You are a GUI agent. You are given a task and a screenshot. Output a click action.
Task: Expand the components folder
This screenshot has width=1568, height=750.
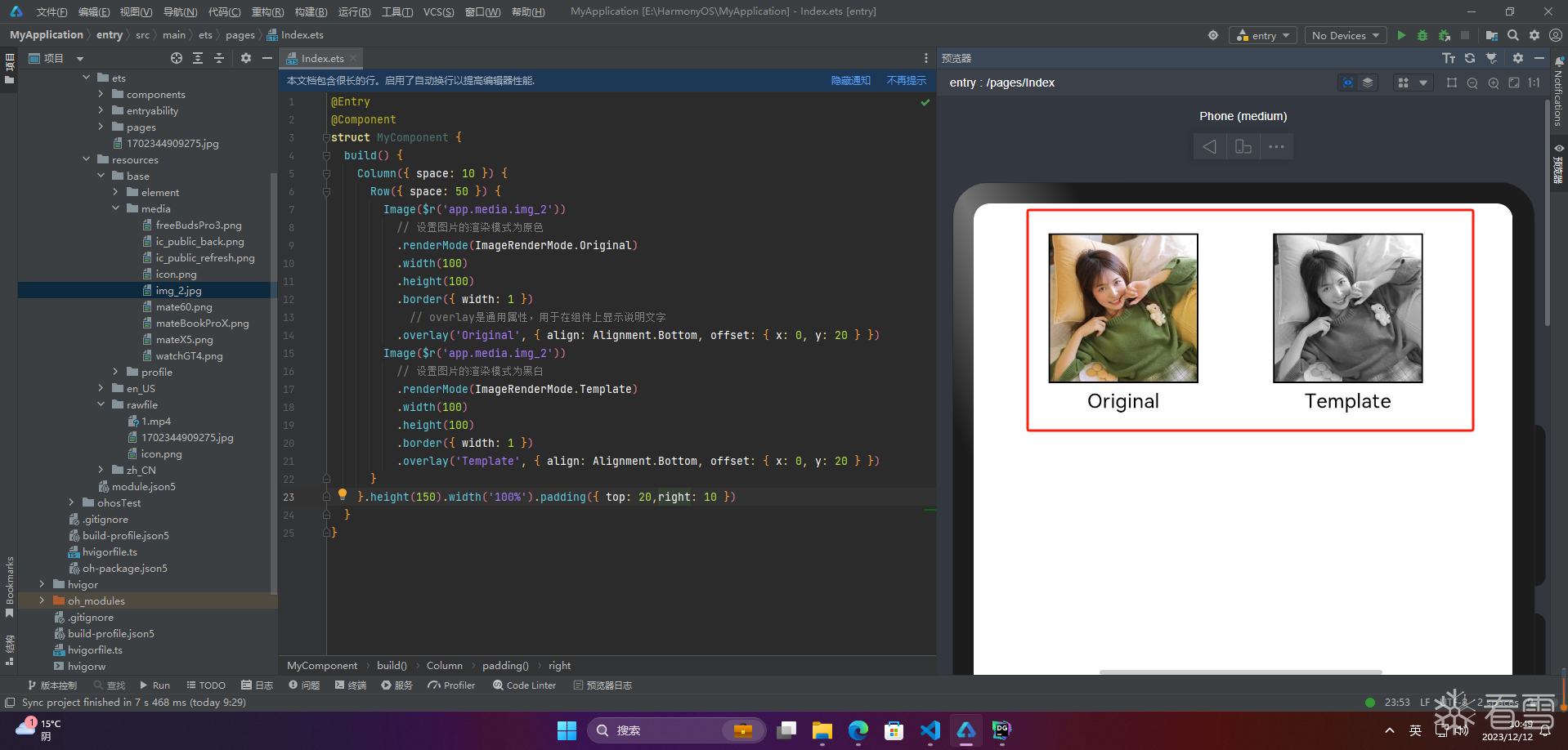101,94
